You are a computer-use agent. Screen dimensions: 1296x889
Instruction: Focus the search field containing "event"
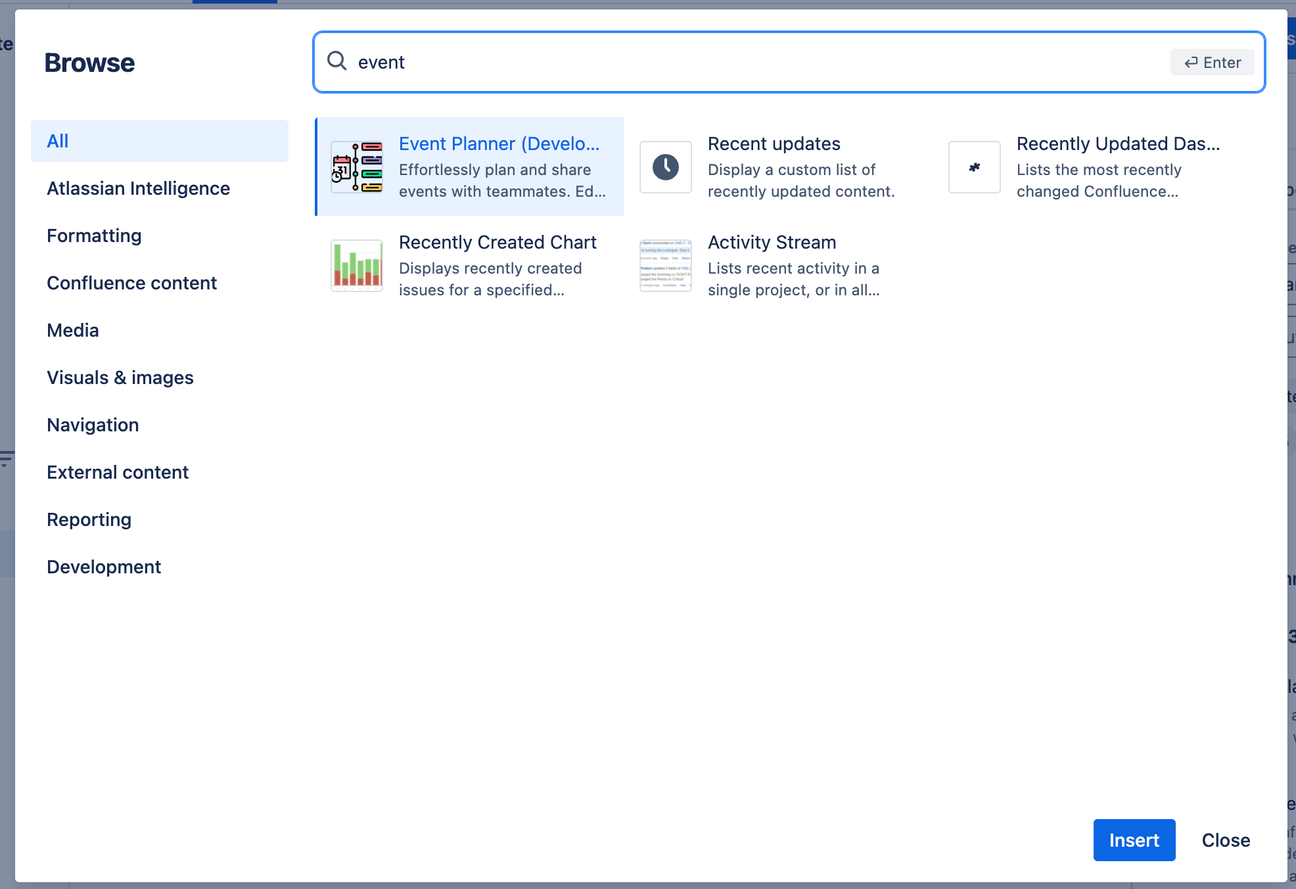[760, 62]
